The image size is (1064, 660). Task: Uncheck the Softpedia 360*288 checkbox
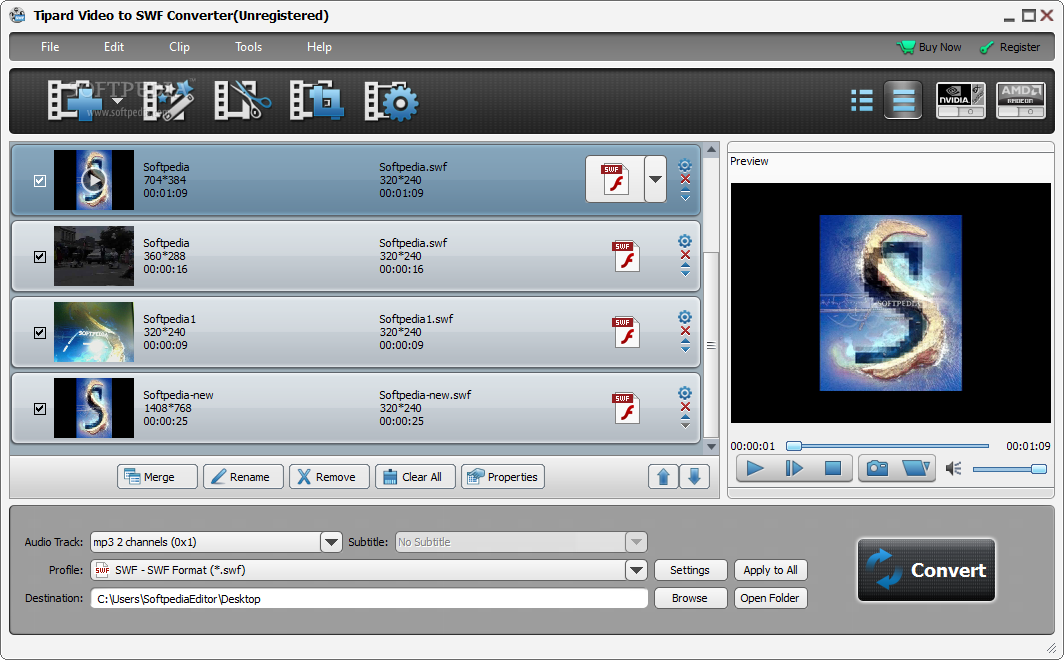pos(40,256)
